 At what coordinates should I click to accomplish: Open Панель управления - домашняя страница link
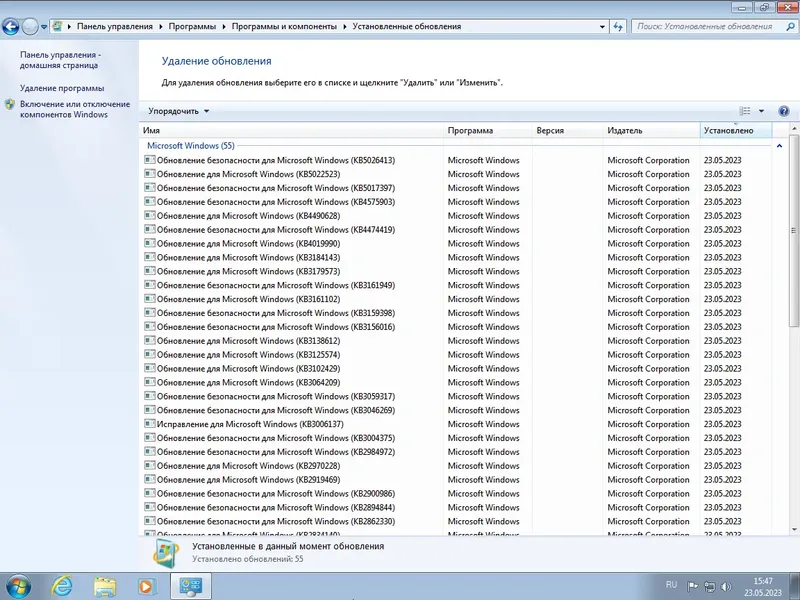click(60, 60)
